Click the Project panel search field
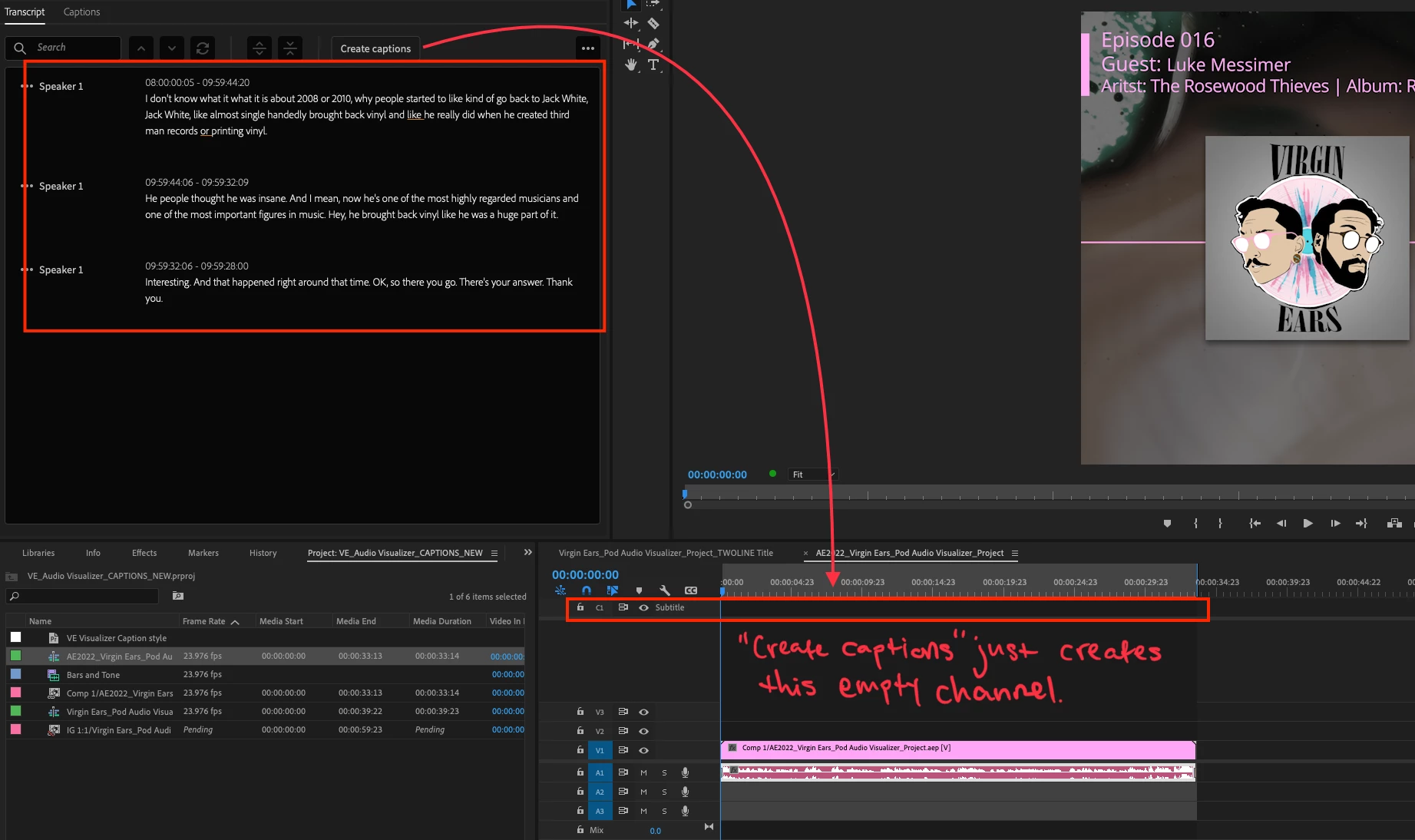 click(82, 596)
